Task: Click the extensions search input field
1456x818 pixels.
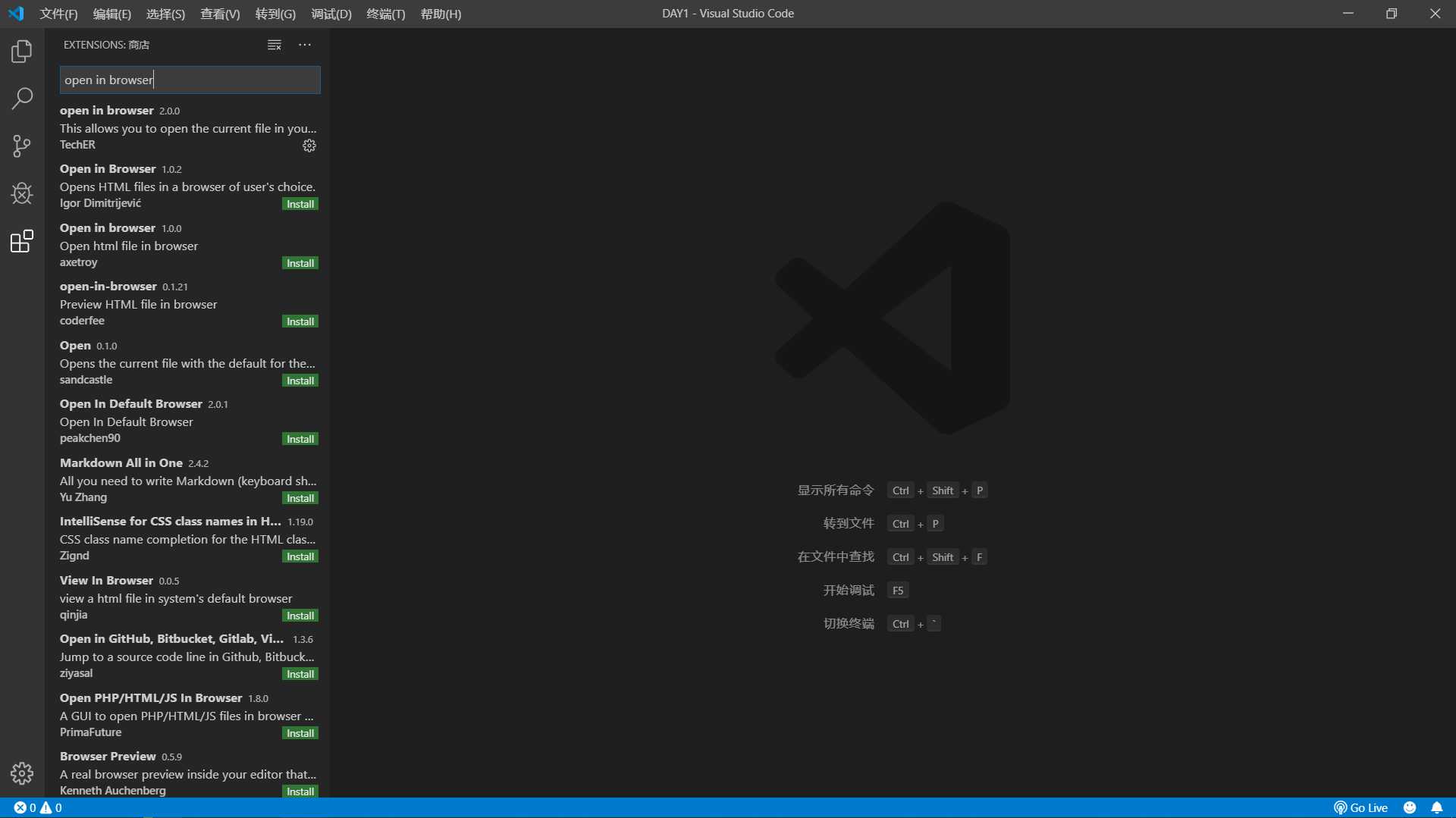Action: [x=190, y=80]
